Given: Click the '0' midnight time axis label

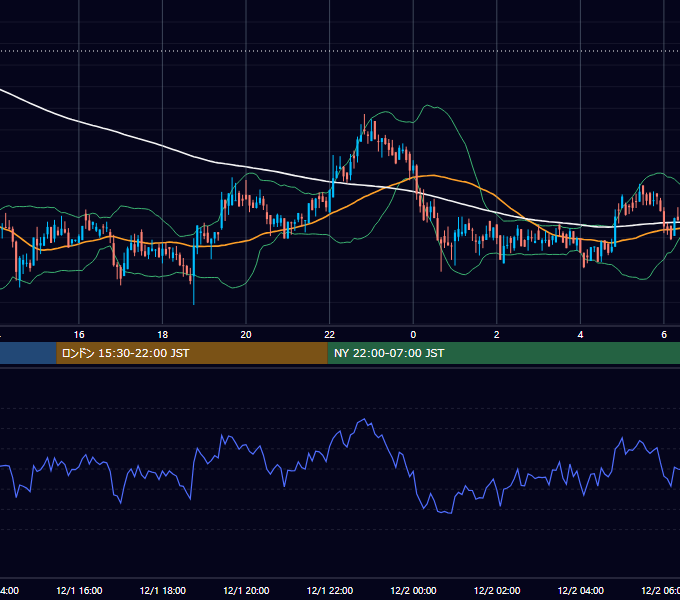Looking at the screenshot, I should click(413, 335).
